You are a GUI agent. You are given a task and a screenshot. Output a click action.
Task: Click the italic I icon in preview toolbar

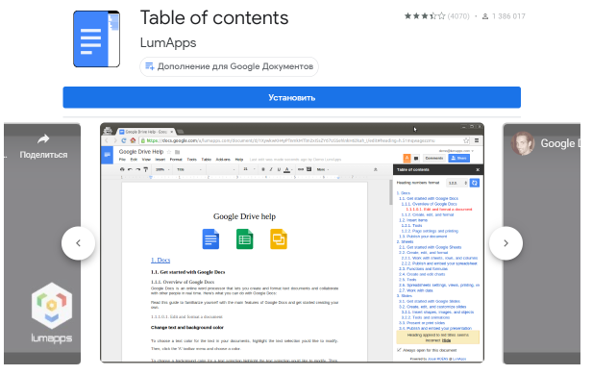[271, 170]
